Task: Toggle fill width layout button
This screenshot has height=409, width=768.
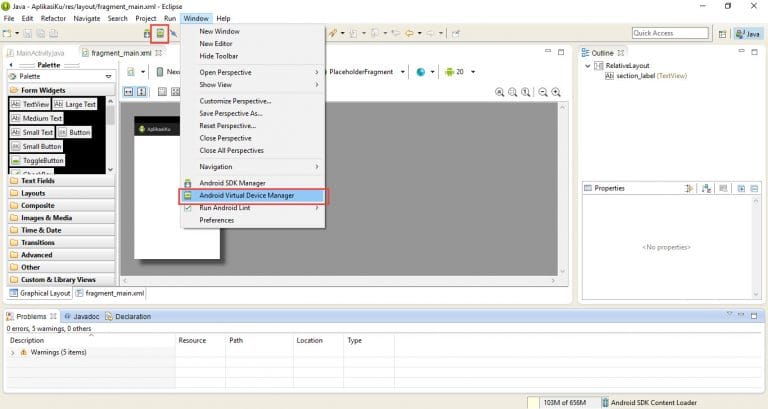Action: 128,92
